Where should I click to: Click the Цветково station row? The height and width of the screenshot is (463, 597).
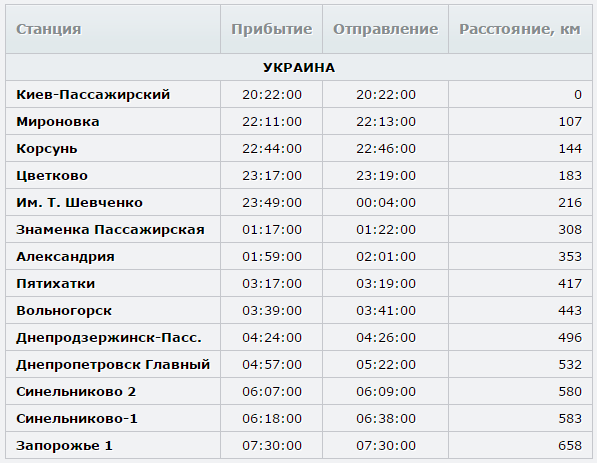click(299, 176)
